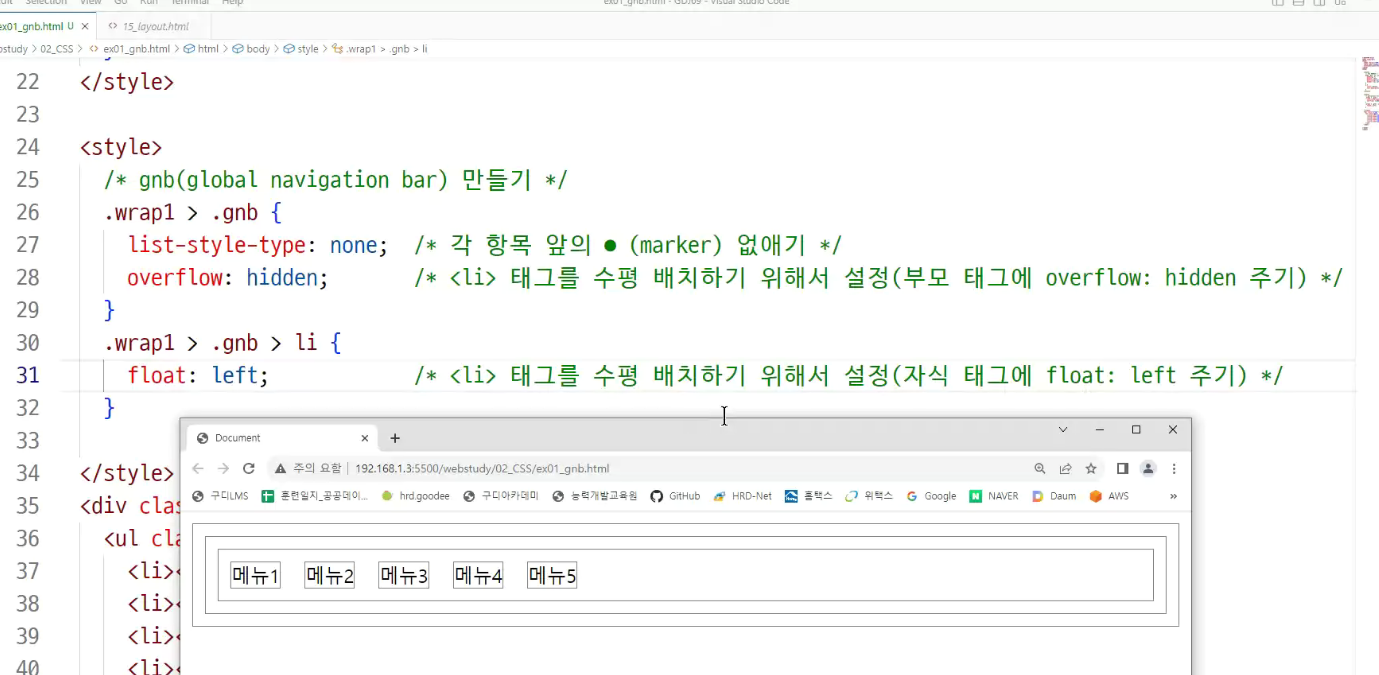Open the 02_CSS breadcrumb
Image resolution: width=1379 pixels, height=675 pixels.
[x=59, y=48]
